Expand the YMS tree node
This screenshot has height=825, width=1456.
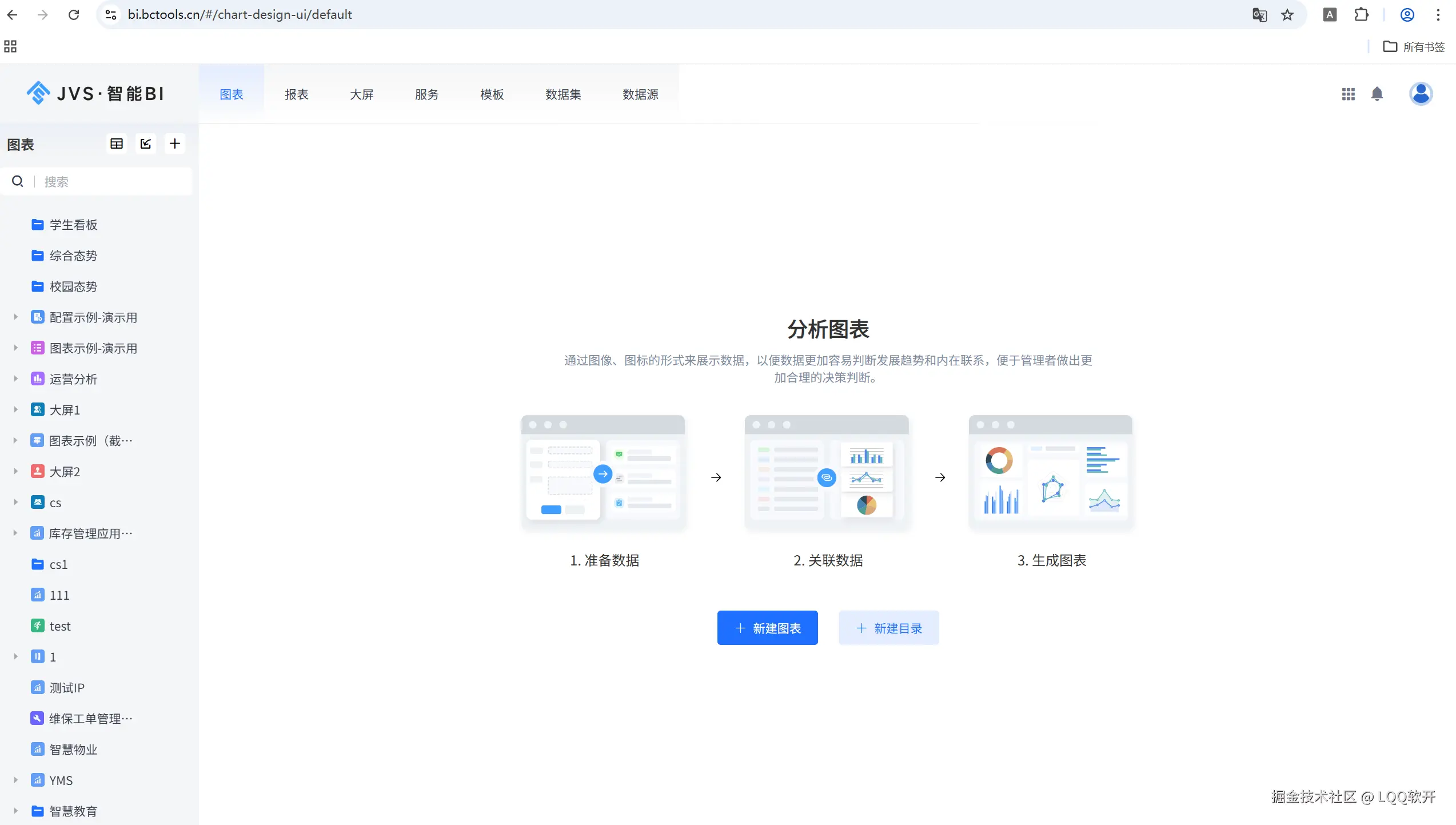[x=16, y=780]
